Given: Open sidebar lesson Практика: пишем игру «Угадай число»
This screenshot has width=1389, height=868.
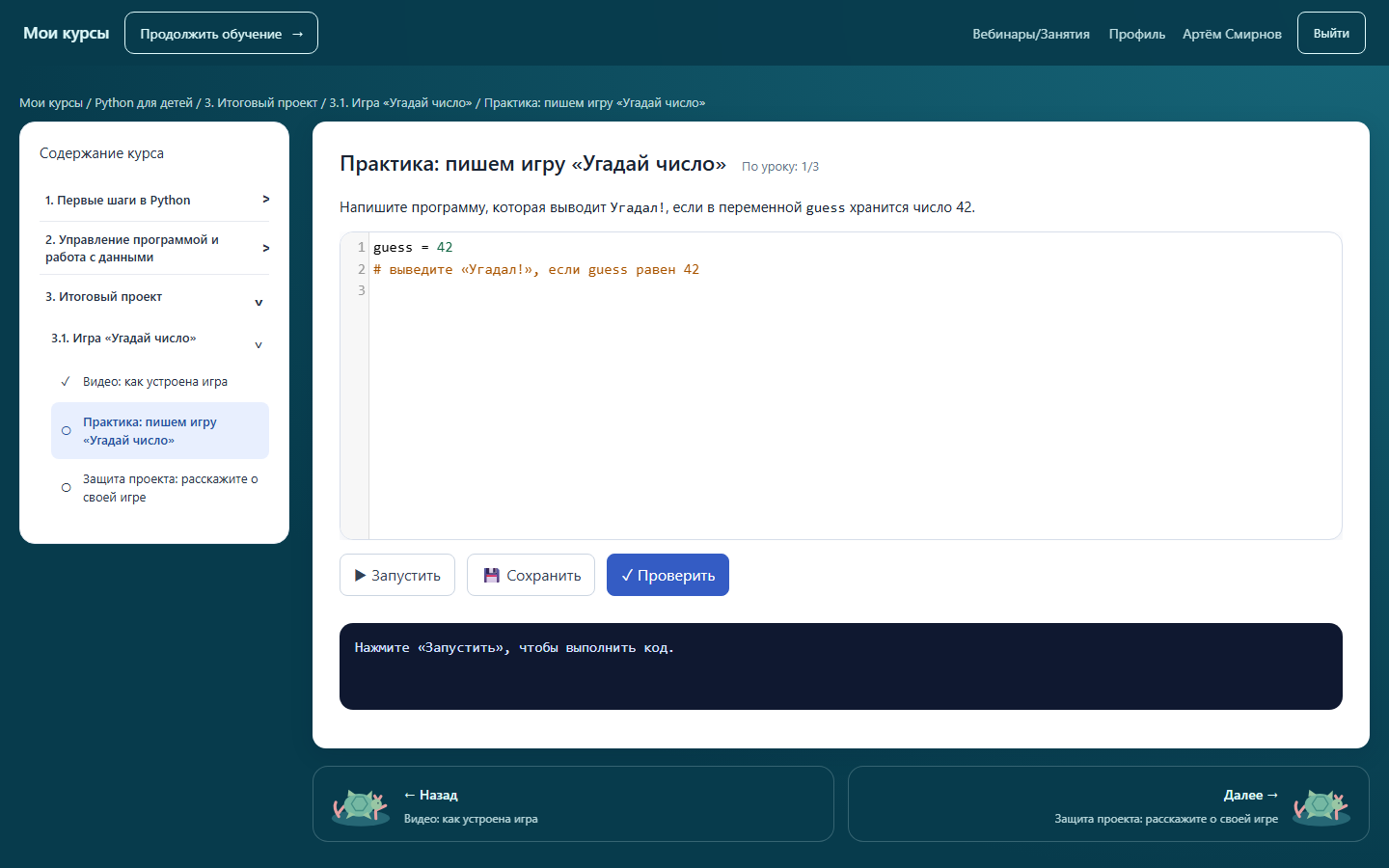Looking at the screenshot, I should [x=160, y=431].
